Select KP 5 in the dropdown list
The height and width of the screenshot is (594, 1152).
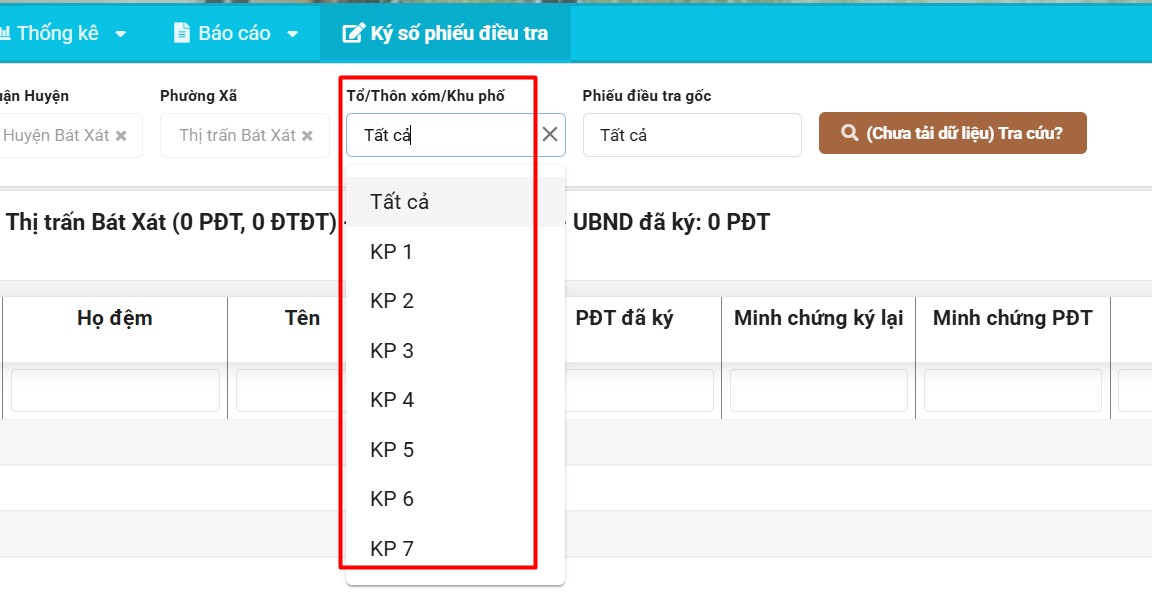[392, 450]
